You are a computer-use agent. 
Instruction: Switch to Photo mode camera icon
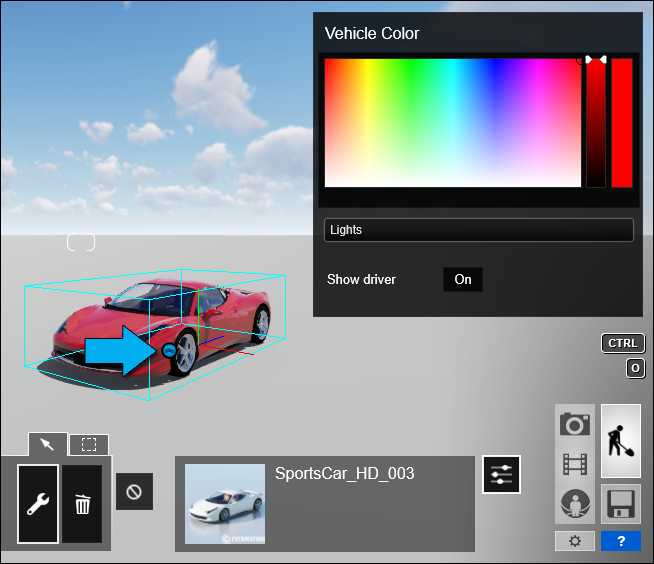(x=575, y=424)
